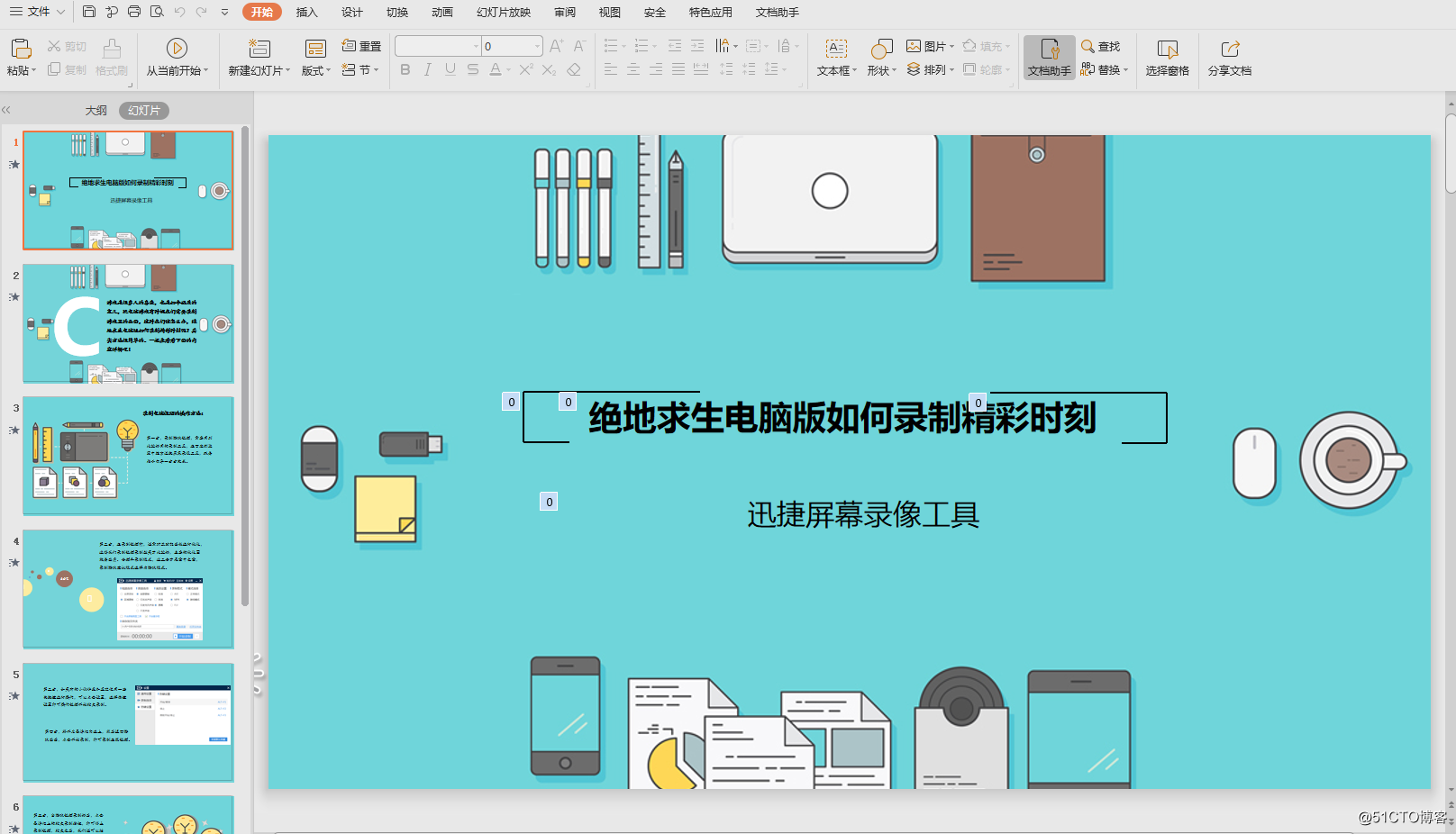
Task: Click the bulleted list icon
Action: [x=611, y=46]
